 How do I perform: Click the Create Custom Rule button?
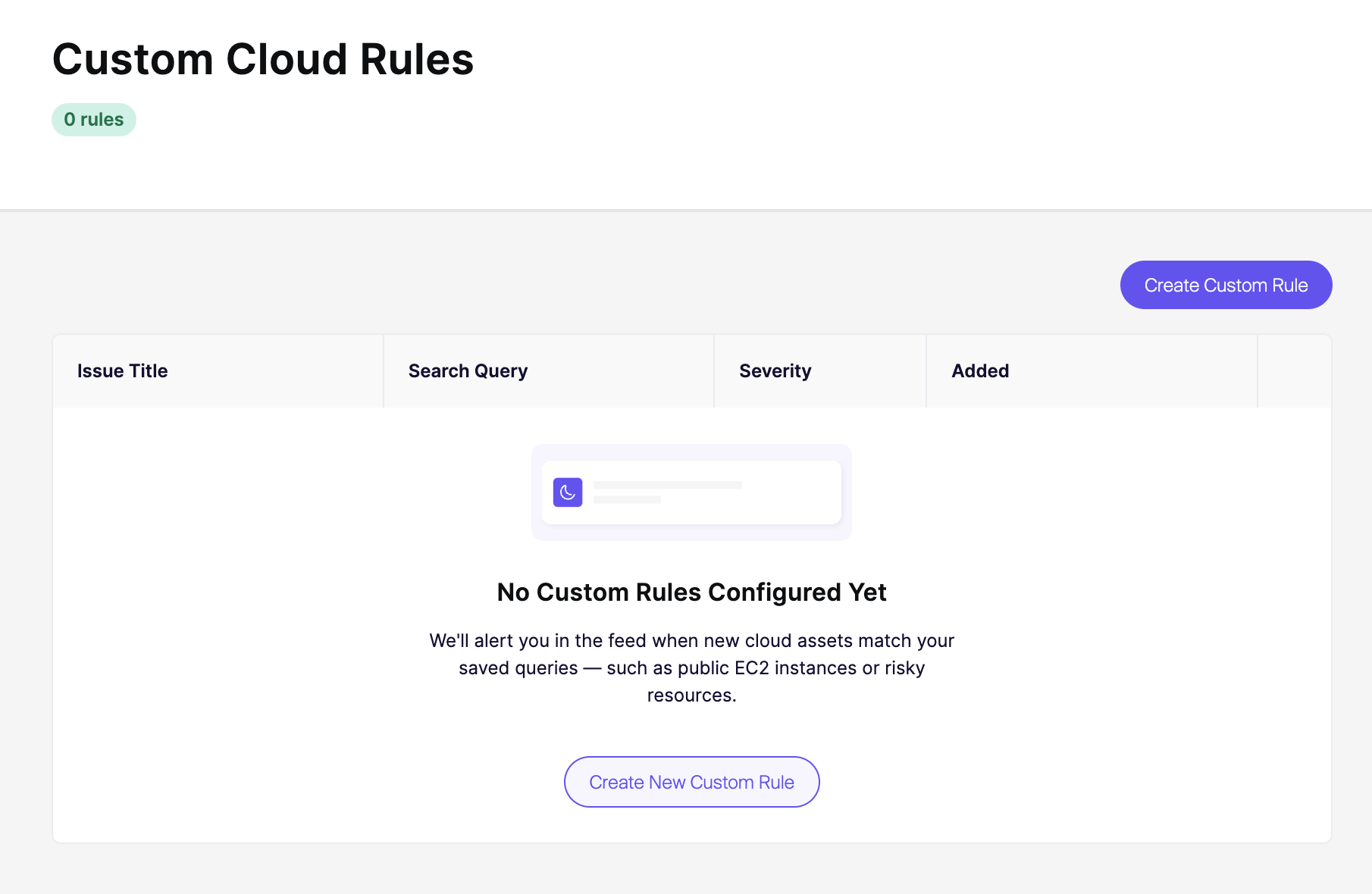point(1226,285)
